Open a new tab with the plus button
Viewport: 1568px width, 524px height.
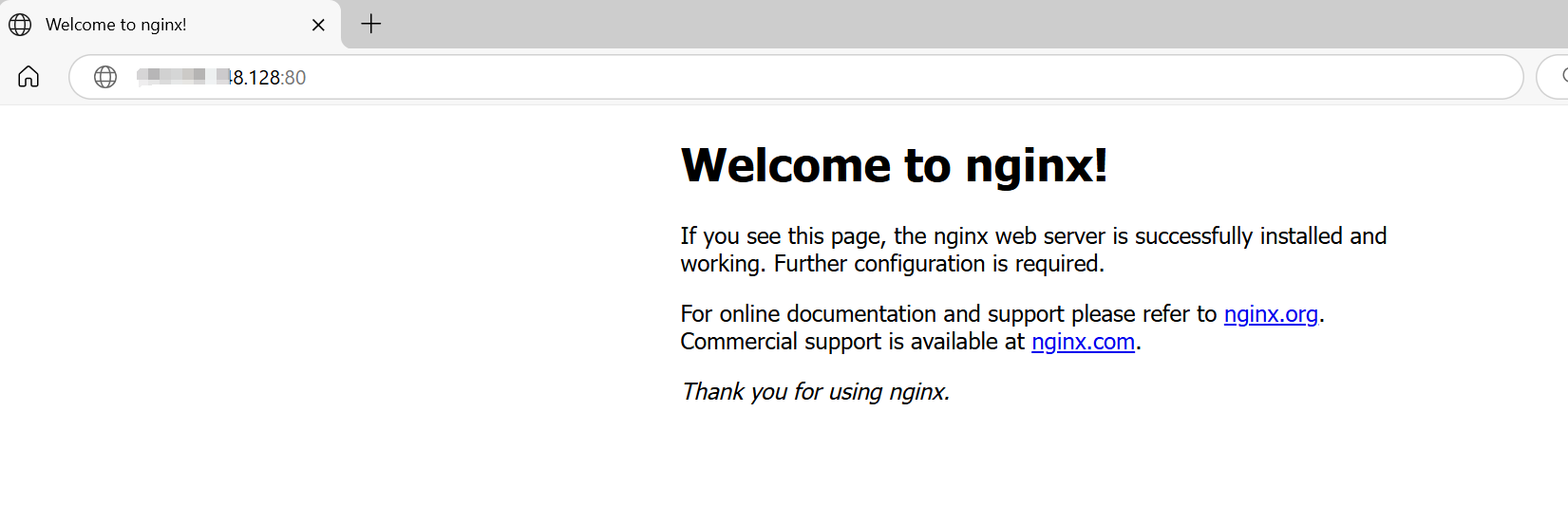coord(371,24)
